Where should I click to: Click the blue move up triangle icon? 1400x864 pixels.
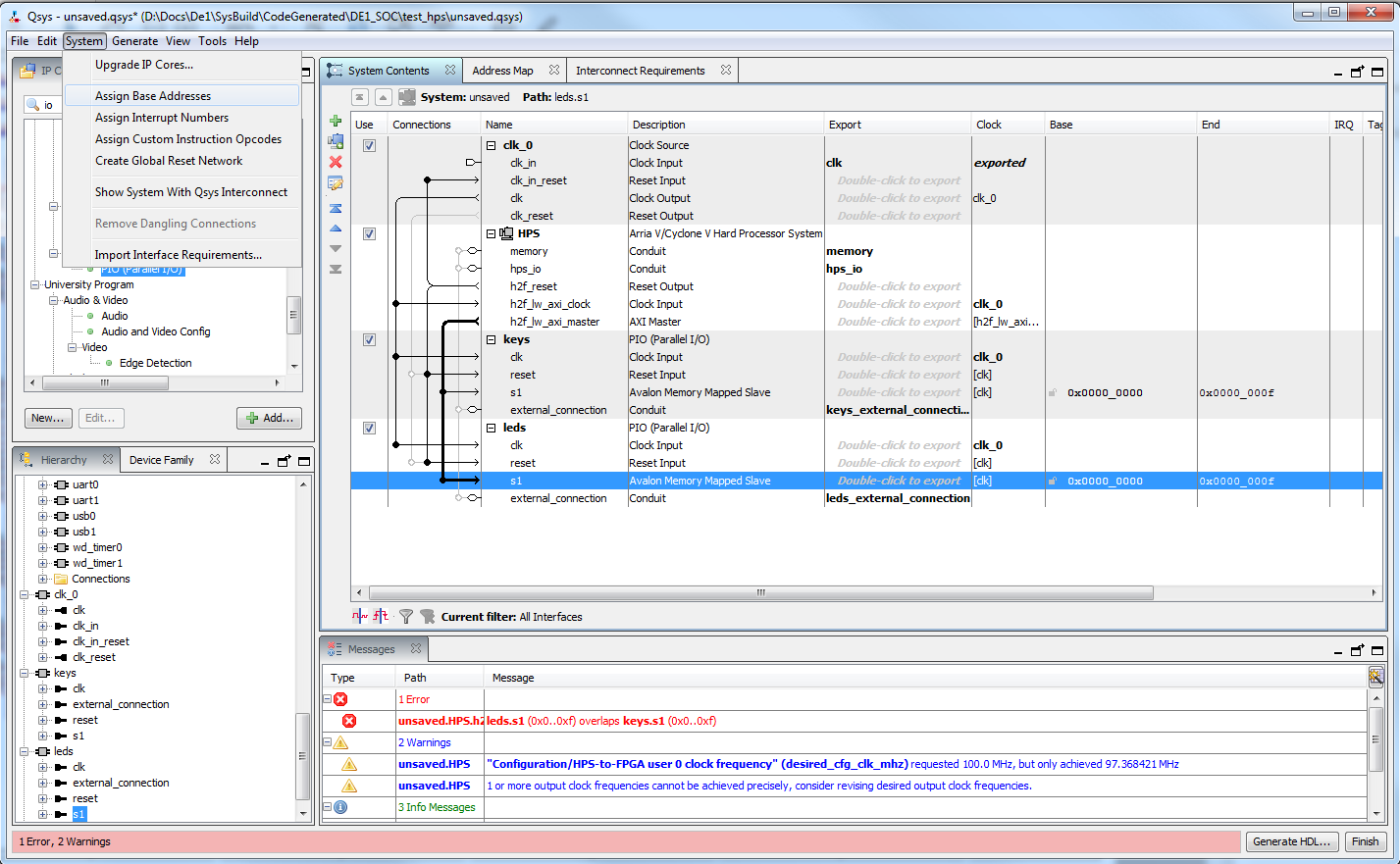tap(336, 229)
